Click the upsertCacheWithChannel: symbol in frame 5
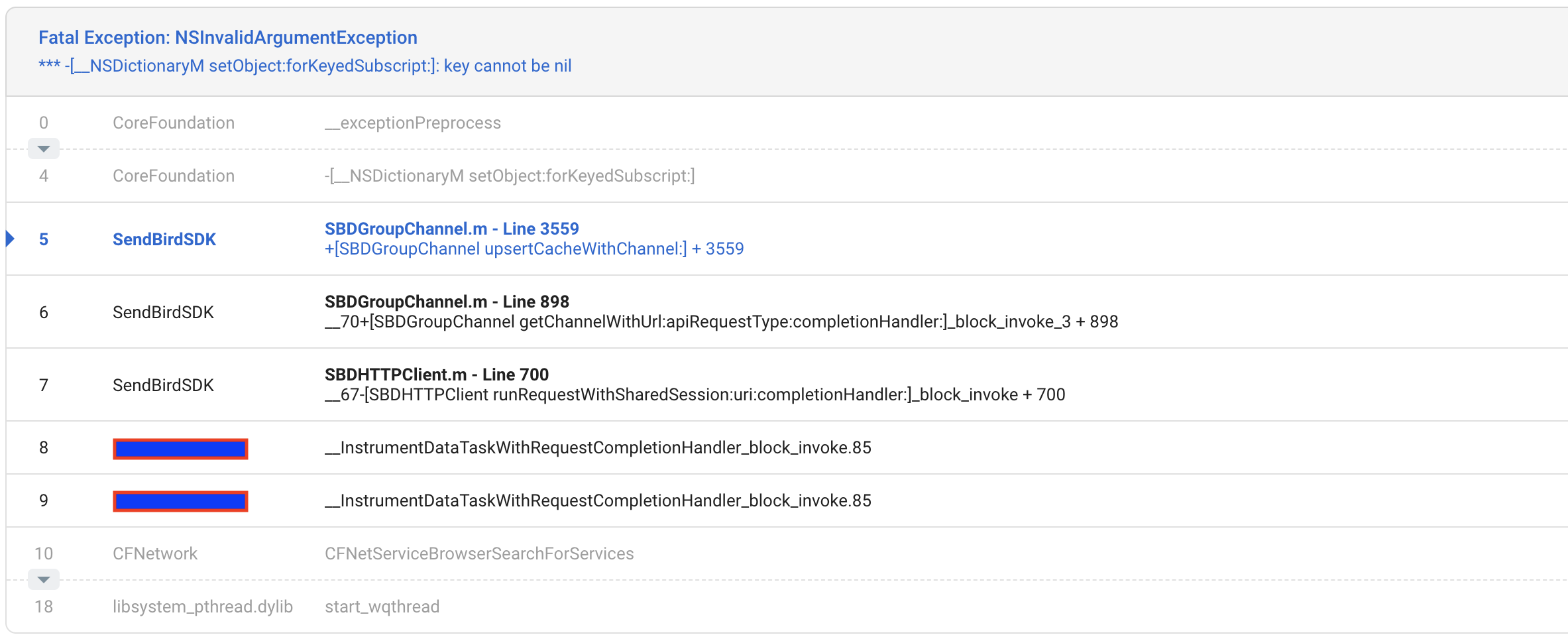The width and height of the screenshot is (1568, 635). pyautogui.click(x=533, y=249)
